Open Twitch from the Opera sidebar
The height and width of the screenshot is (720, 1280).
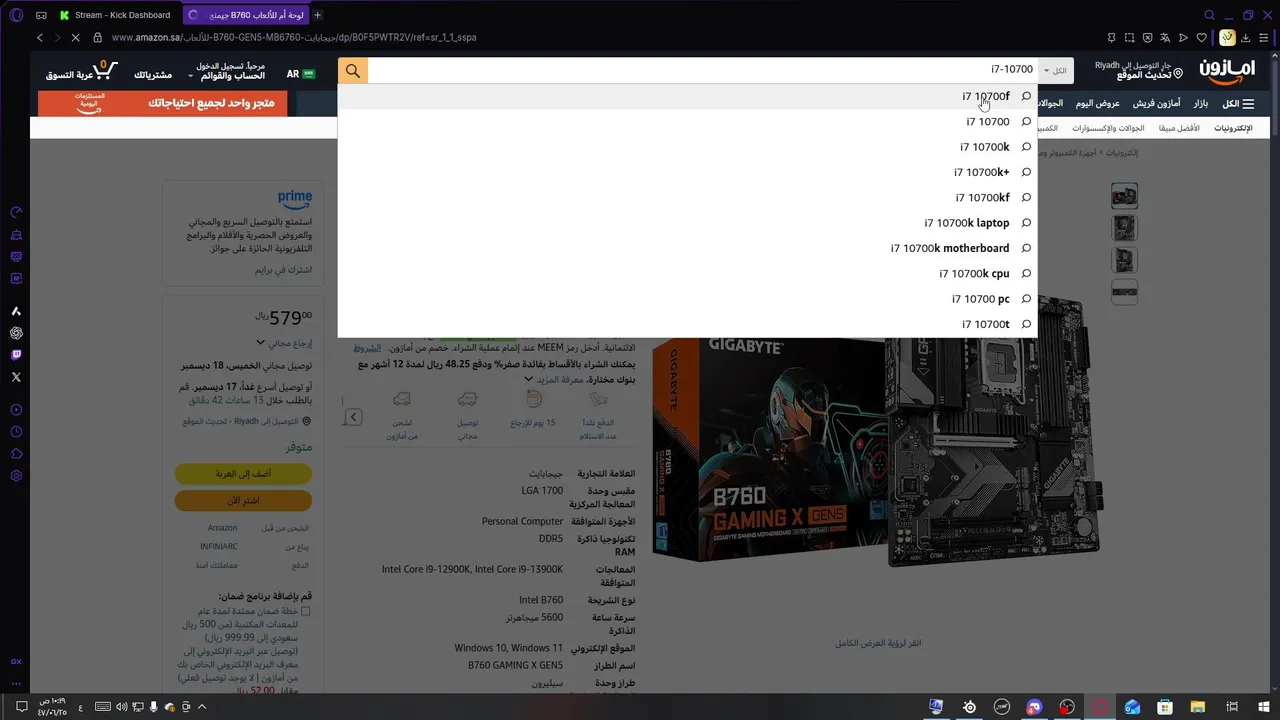click(16, 355)
